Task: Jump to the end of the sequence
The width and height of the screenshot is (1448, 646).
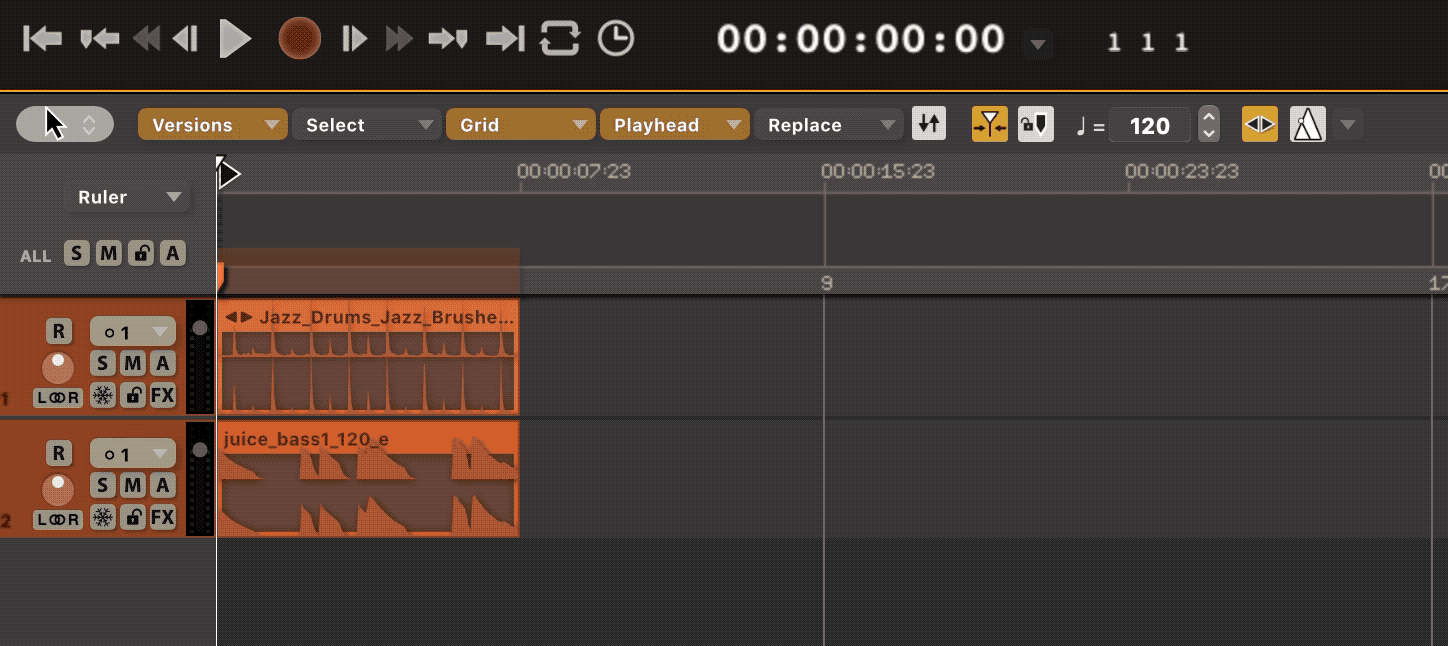Action: [505, 39]
